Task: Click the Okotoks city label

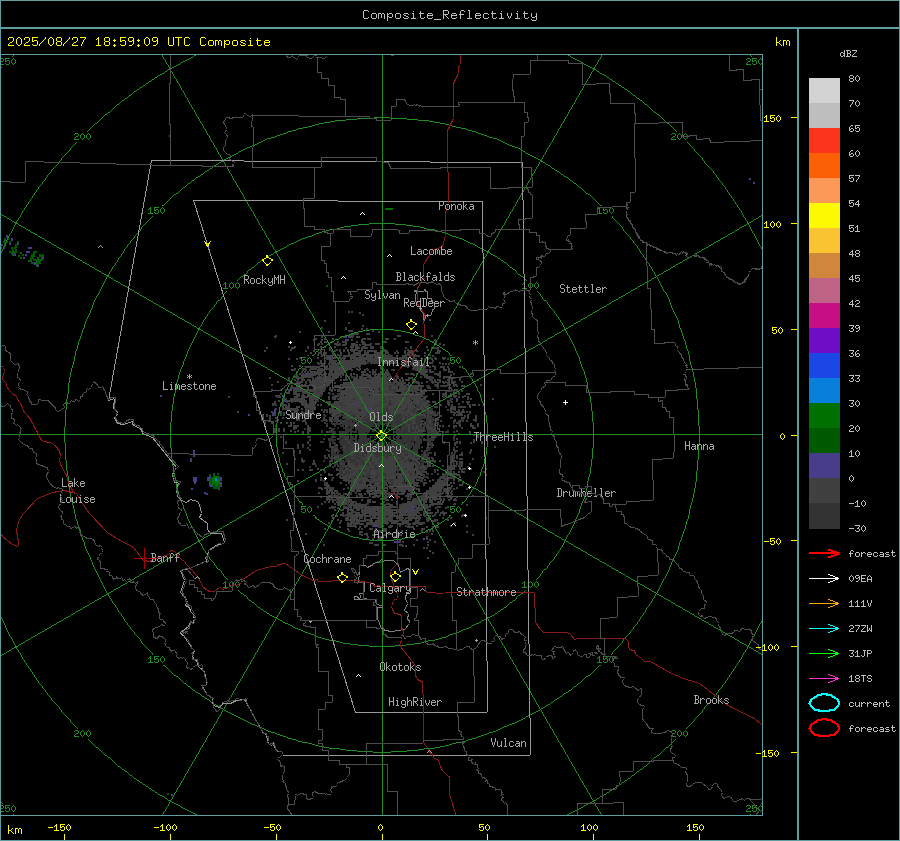Action: tap(400, 667)
